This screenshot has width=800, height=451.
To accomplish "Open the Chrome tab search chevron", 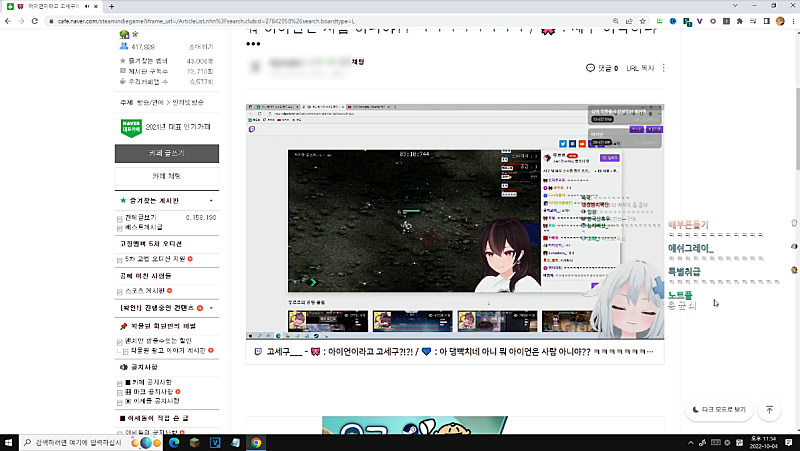I will coord(735,6).
